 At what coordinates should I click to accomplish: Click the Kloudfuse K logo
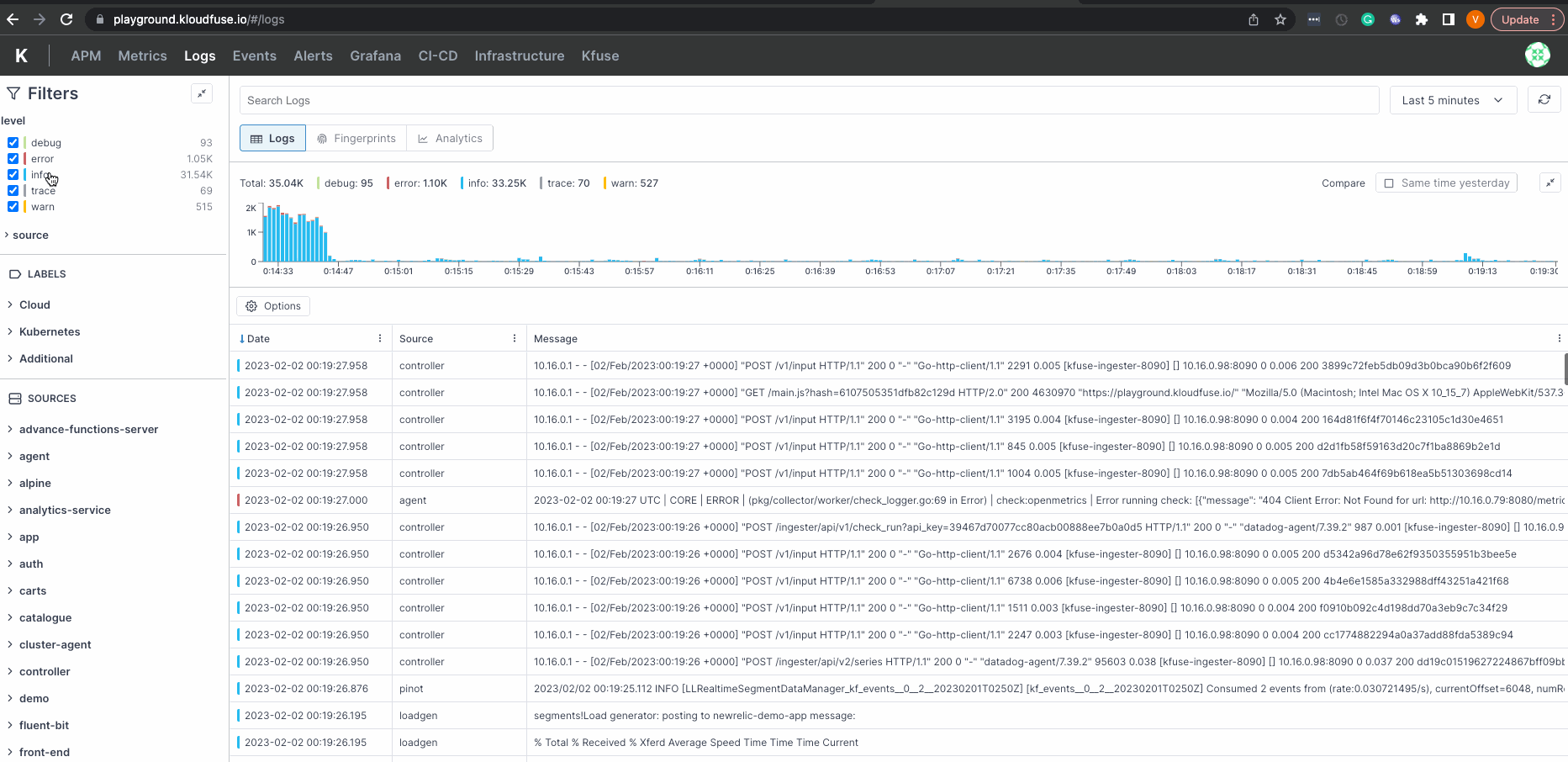point(22,56)
